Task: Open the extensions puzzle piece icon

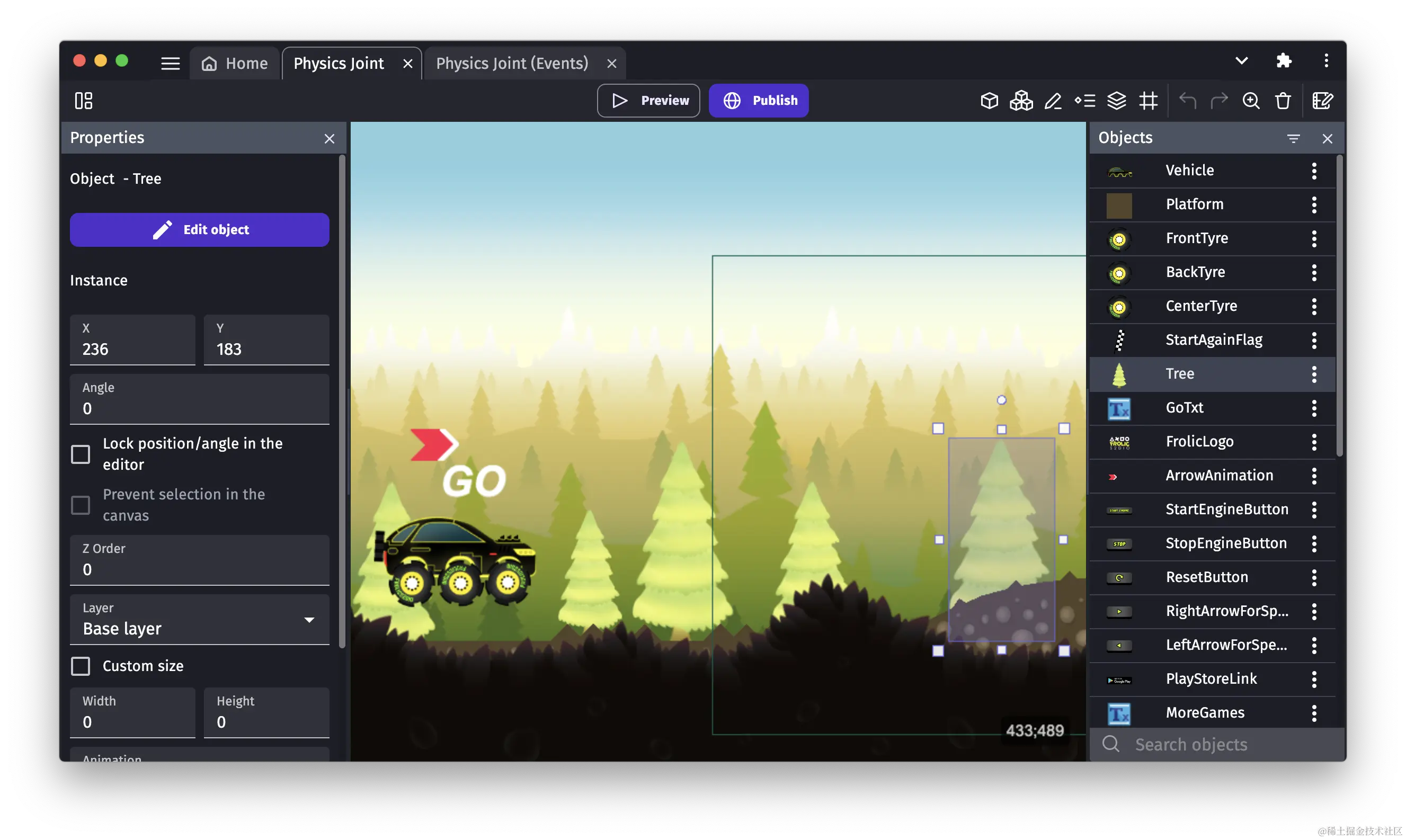Action: coord(1284,61)
